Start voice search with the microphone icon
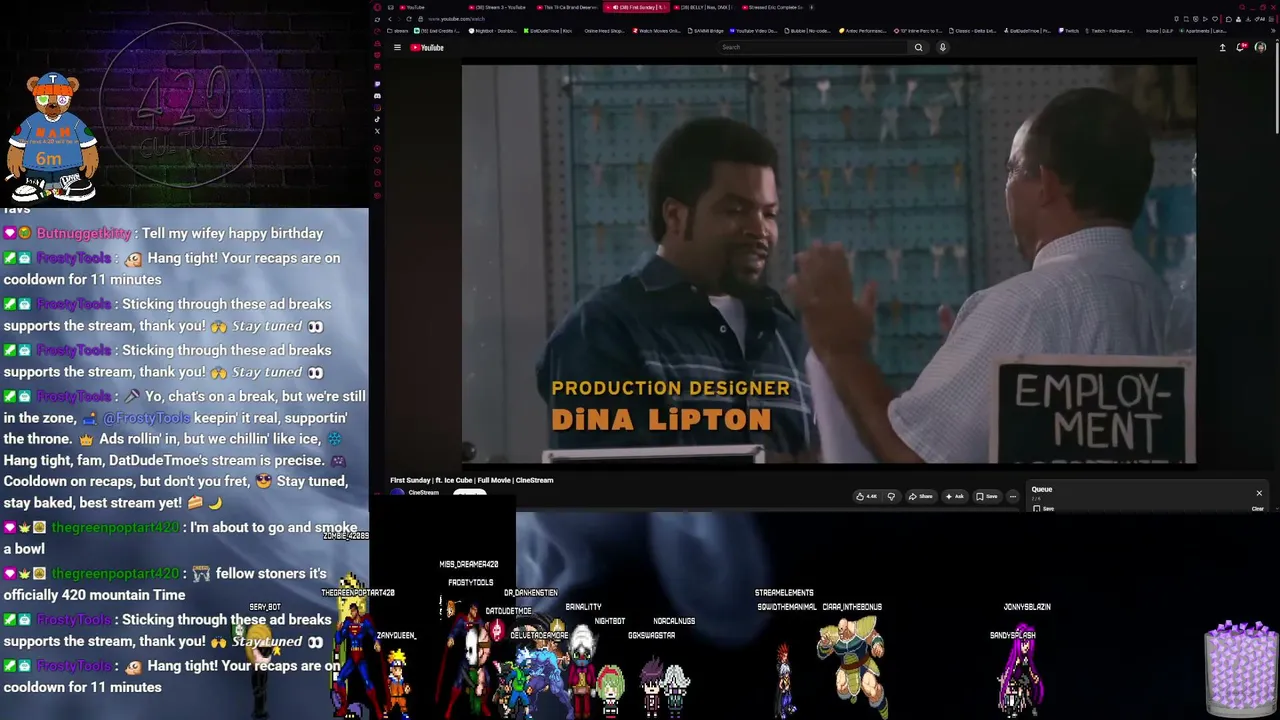 pos(942,47)
